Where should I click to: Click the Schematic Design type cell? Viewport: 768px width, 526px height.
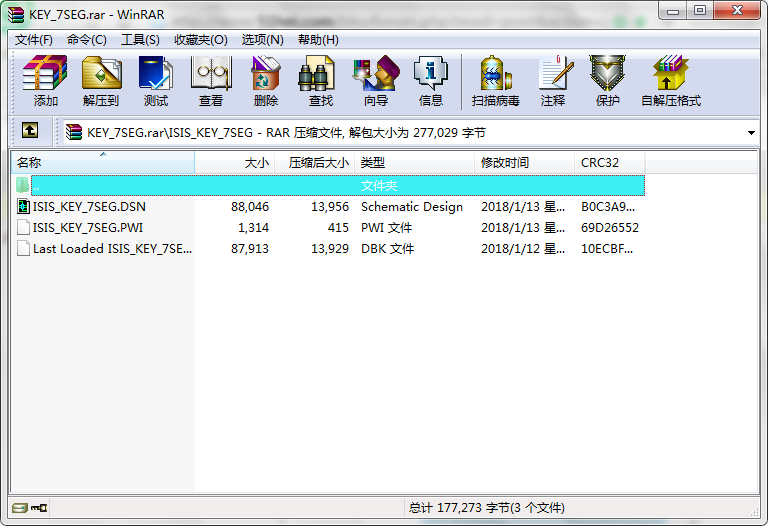[x=412, y=207]
